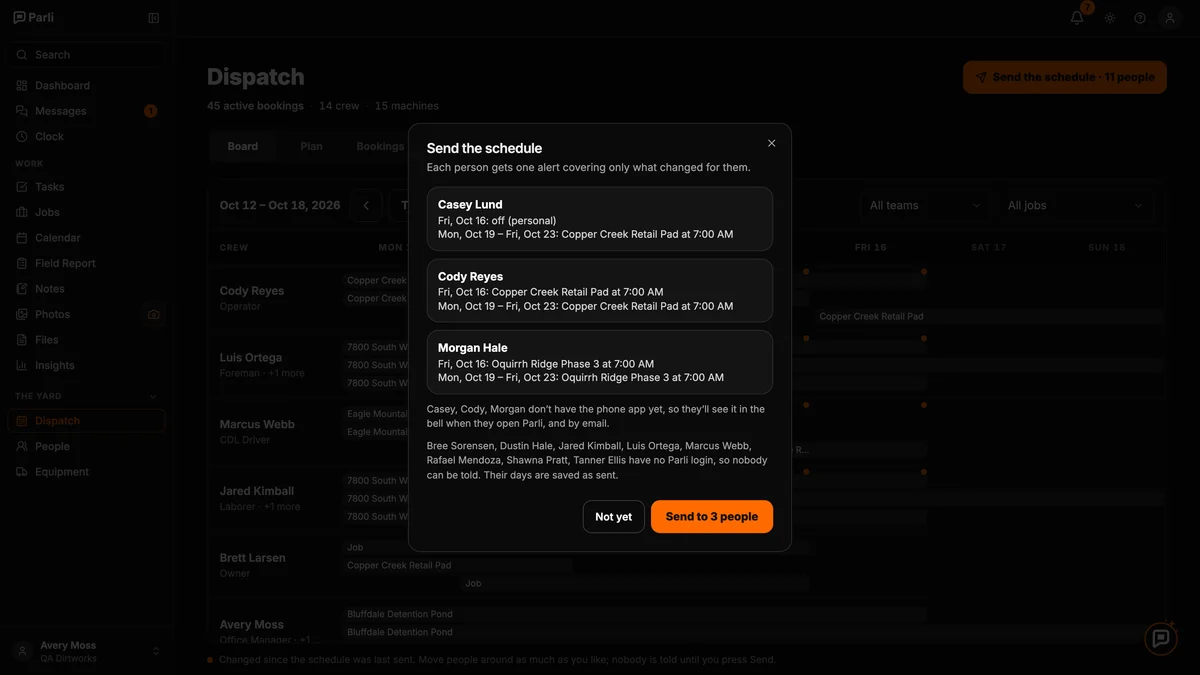
Task: Click the FRI 16 column header
Action: [870, 247]
